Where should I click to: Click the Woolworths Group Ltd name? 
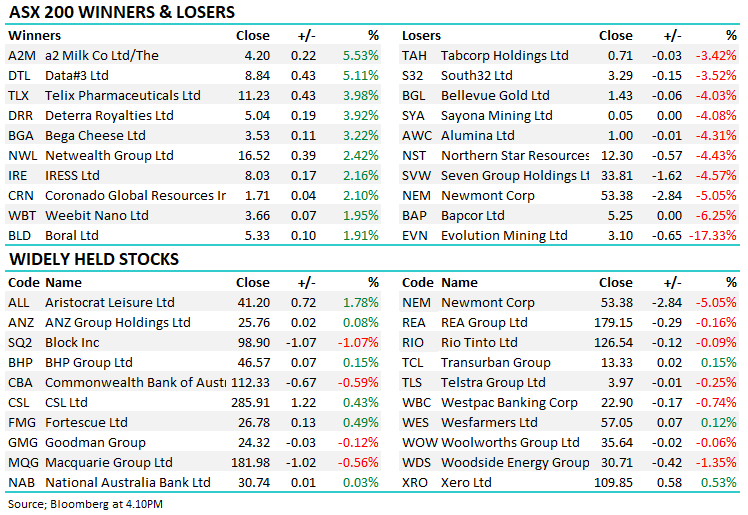coord(510,443)
